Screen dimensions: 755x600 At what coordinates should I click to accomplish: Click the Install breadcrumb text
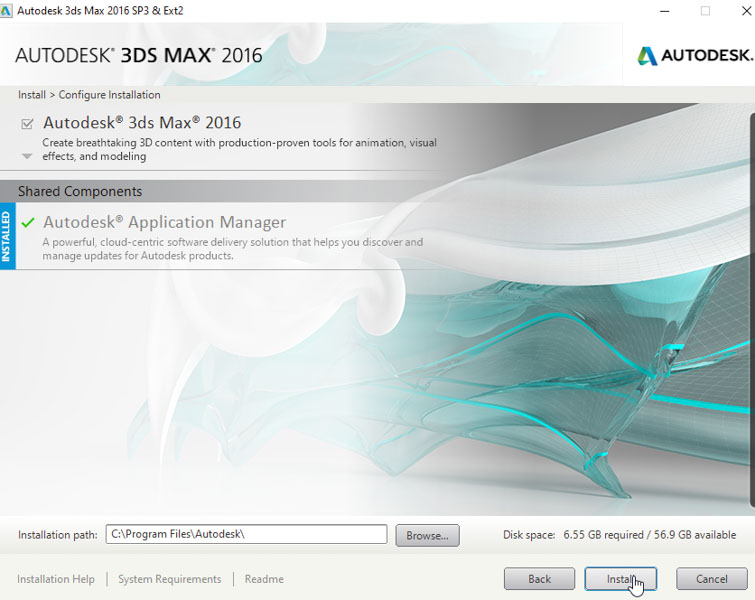[x=32, y=95]
